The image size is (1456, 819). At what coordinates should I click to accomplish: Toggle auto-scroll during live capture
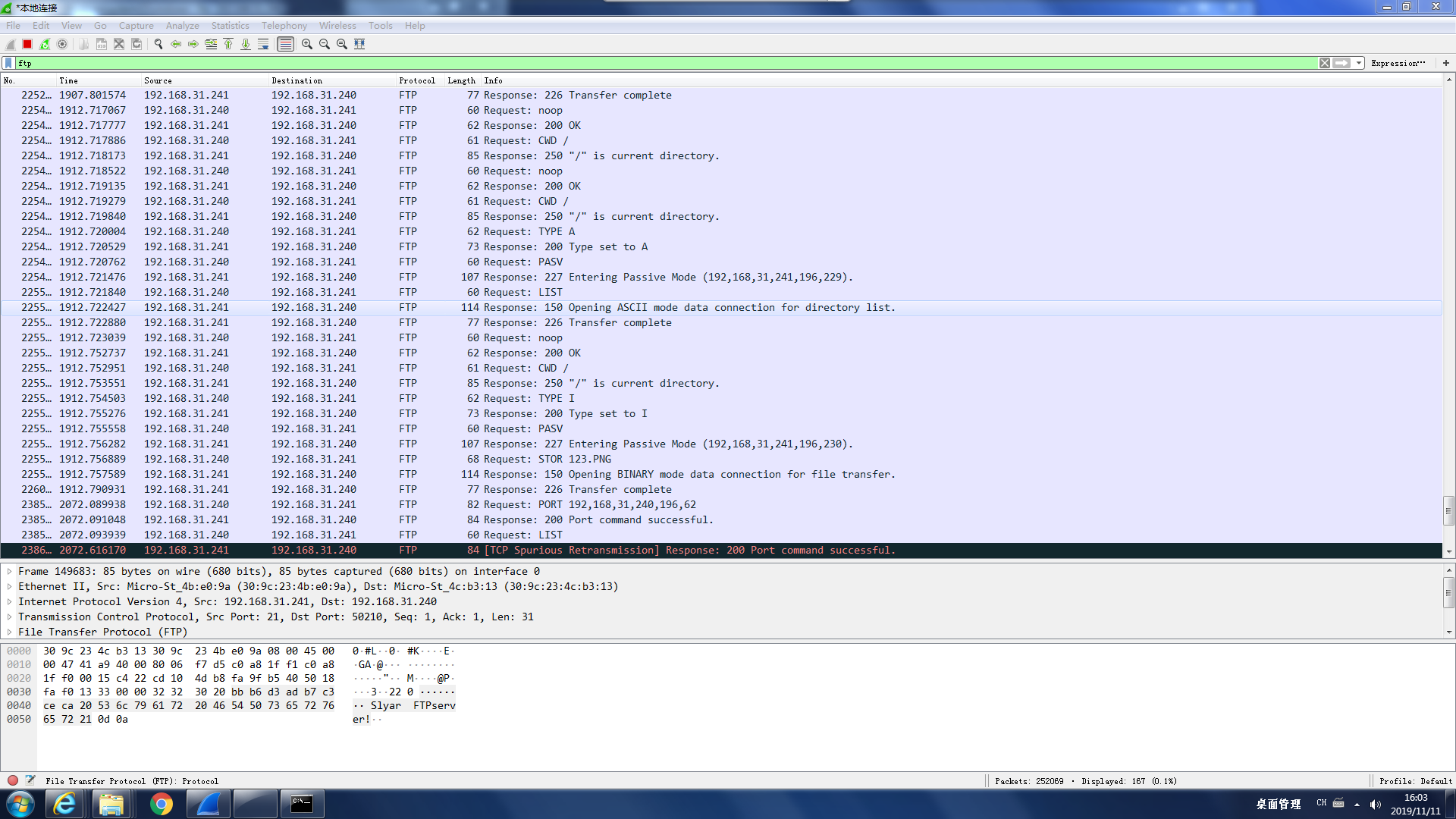[263, 44]
